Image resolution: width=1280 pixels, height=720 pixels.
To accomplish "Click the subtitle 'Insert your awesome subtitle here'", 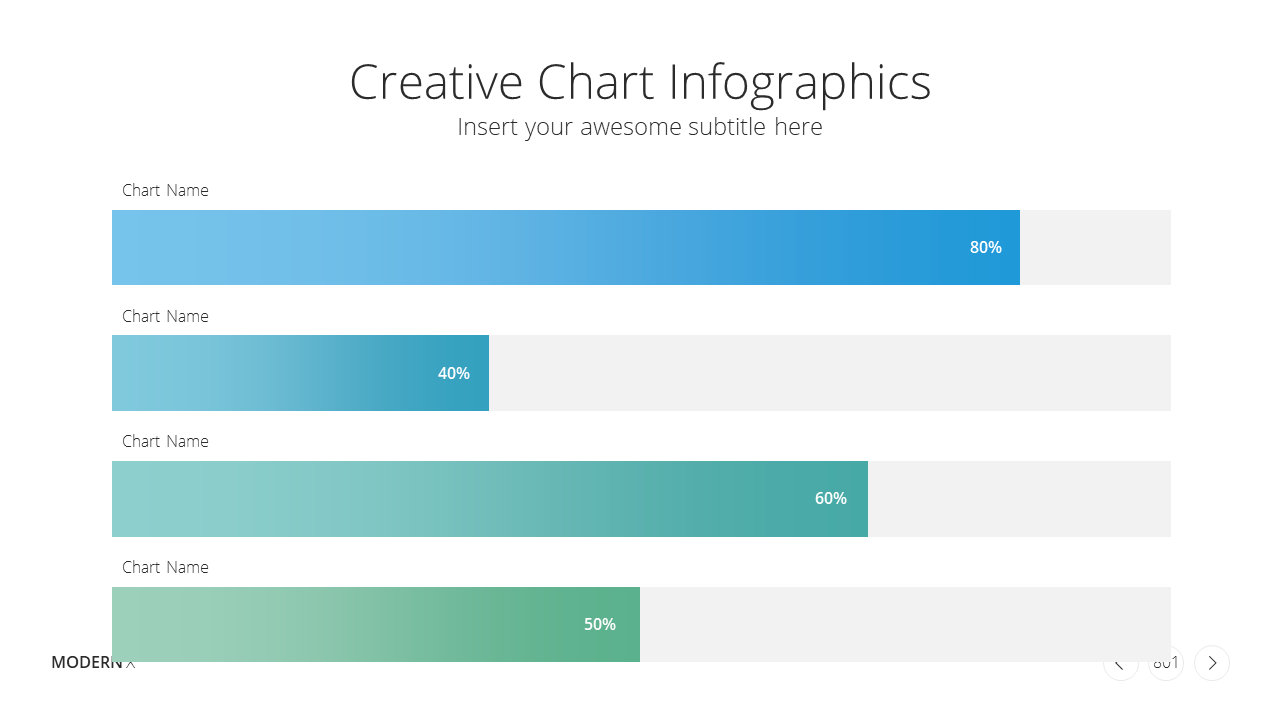I will pos(640,127).
